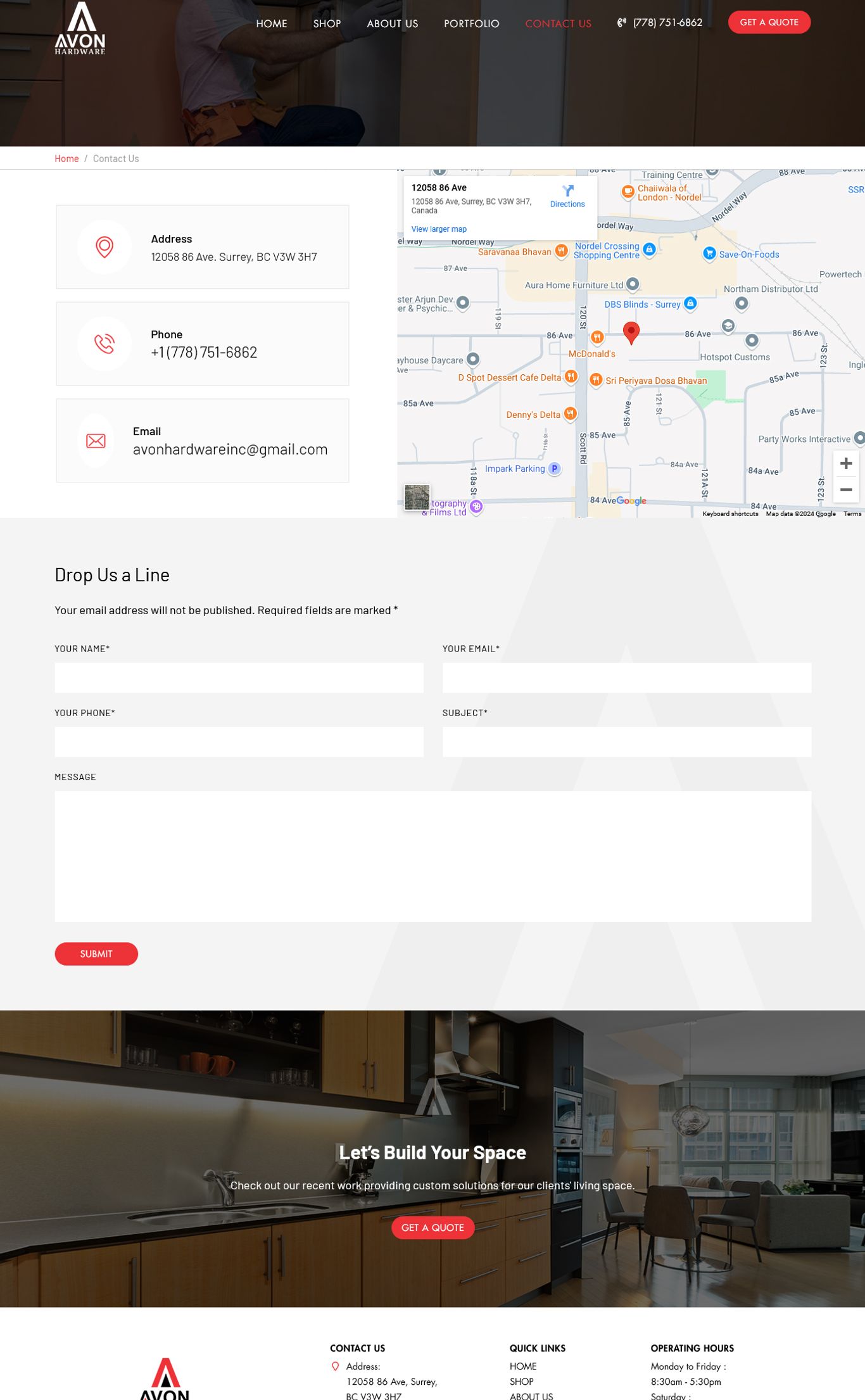
Task: Click the 12058 86 Ave address text
Action: [x=234, y=257]
